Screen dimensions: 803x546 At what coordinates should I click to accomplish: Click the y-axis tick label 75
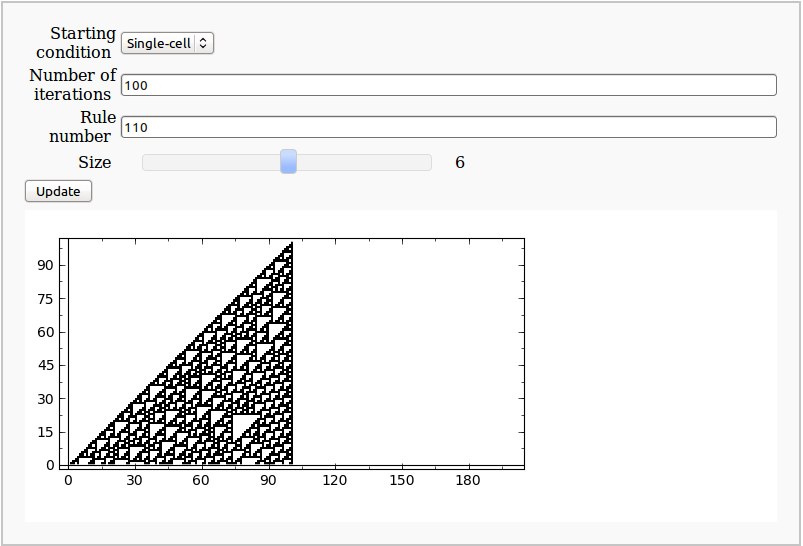point(44,298)
